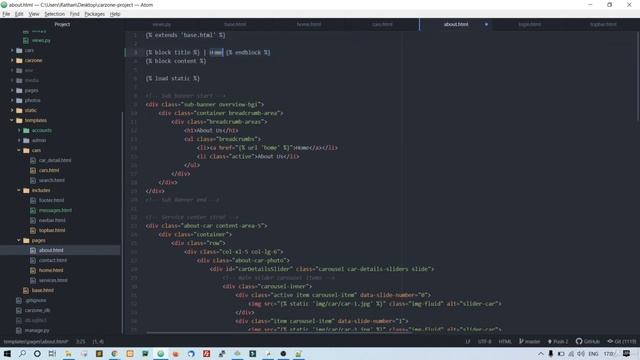Image resolution: width=640 pixels, height=360 pixels.
Task: Open car_detail.html file
Action: [55, 160]
